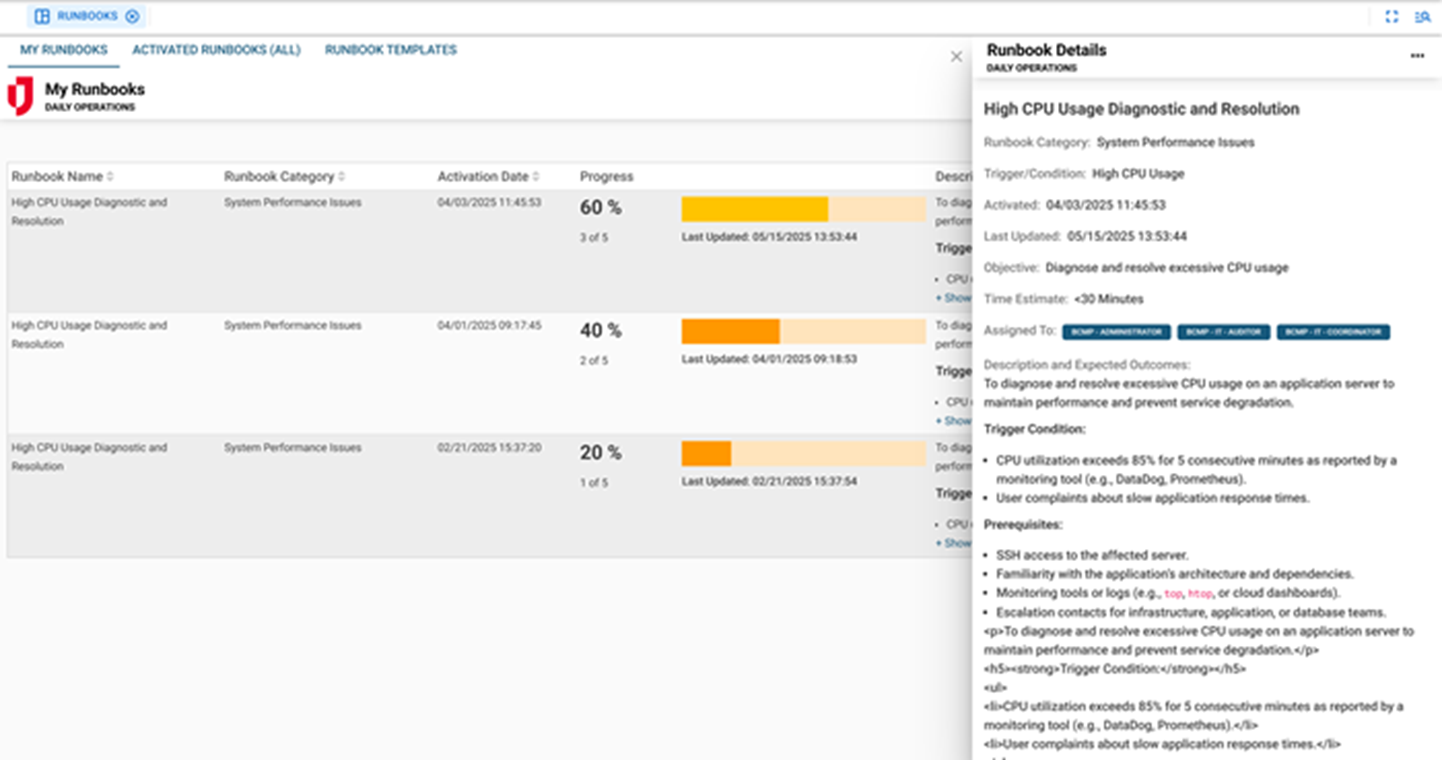Select the My Runbooks tab
This screenshot has width=1442, height=760.
[64, 50]
